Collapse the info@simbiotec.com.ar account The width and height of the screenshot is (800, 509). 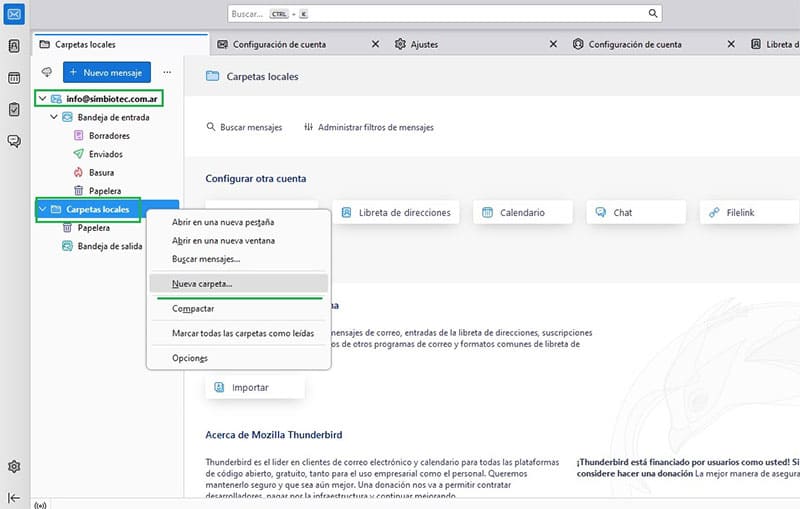click(x=43, y=98)
